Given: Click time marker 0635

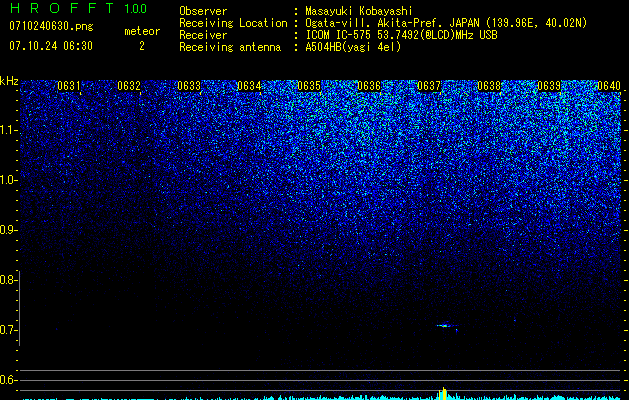Looking at the screenshot, I should tap(309, 86).
